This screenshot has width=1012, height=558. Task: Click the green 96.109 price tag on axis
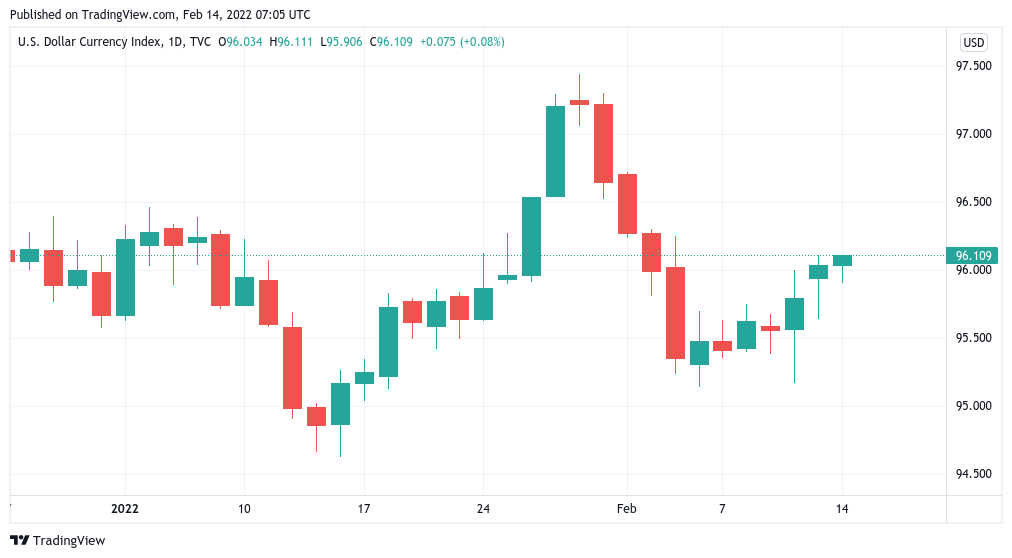tap(973, 255)
